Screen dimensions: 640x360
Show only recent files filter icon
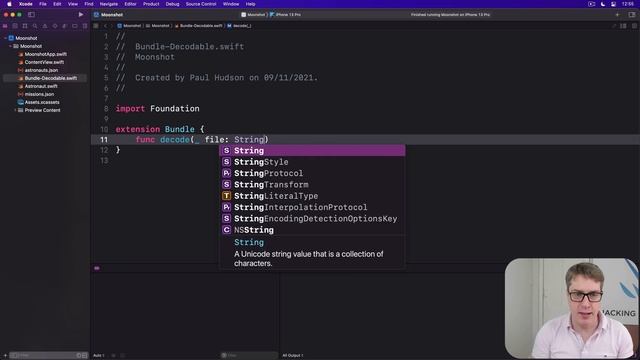pos(79,356)
